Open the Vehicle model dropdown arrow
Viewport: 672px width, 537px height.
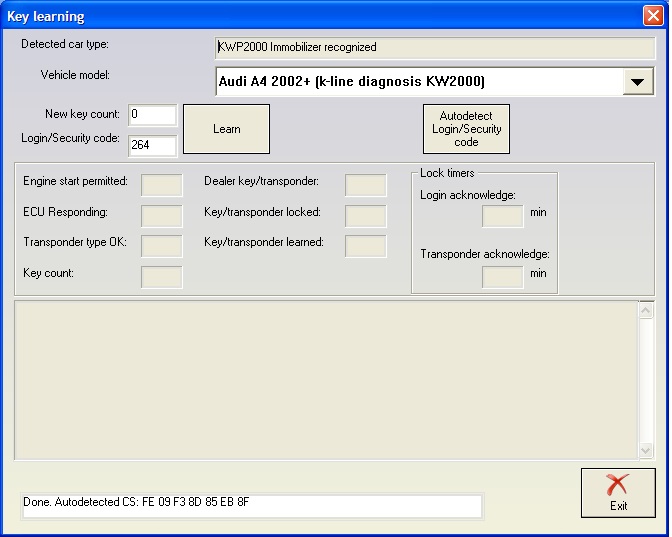click(x=638, y=81)
